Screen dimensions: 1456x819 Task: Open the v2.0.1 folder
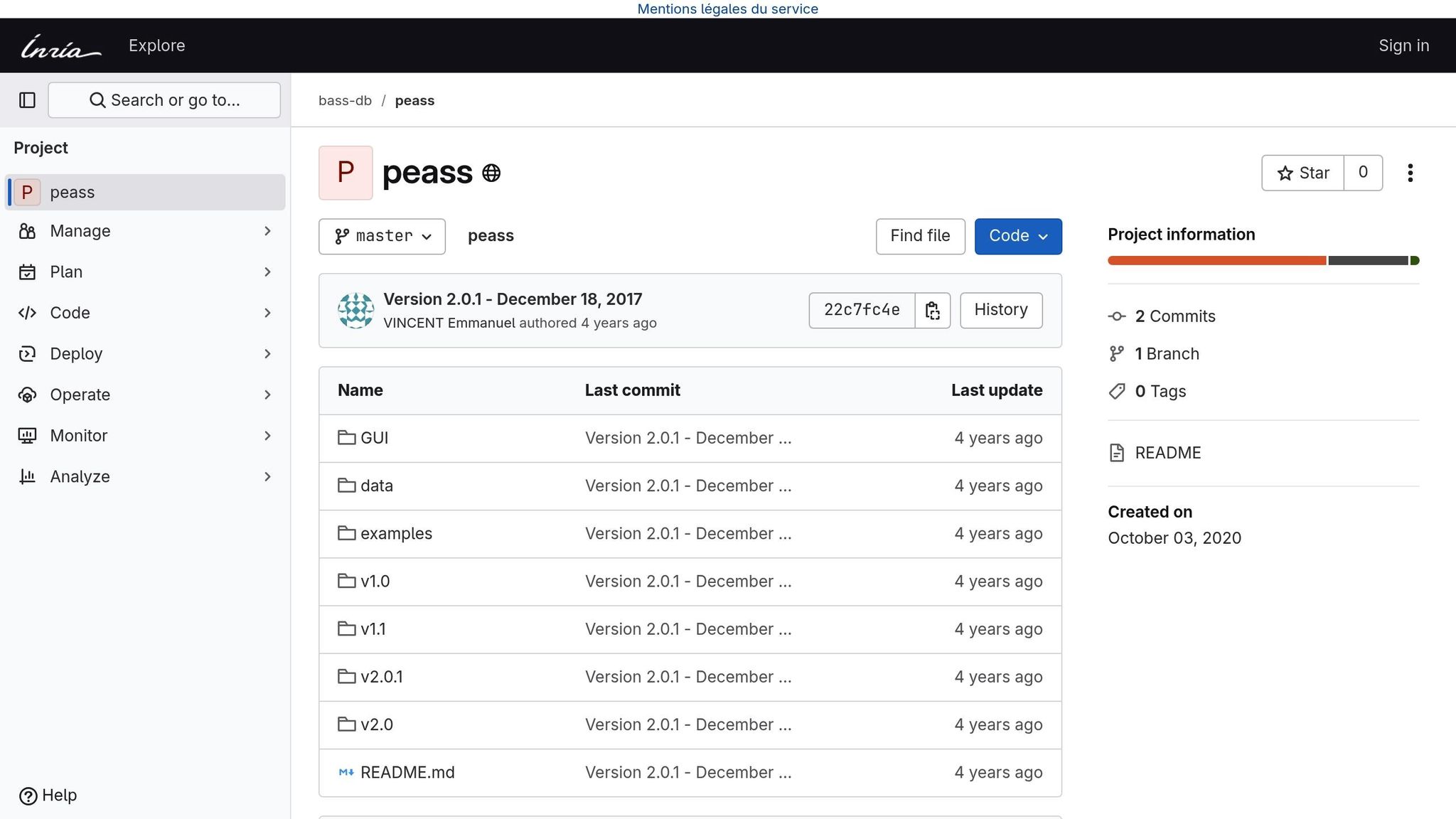(381, 677)
